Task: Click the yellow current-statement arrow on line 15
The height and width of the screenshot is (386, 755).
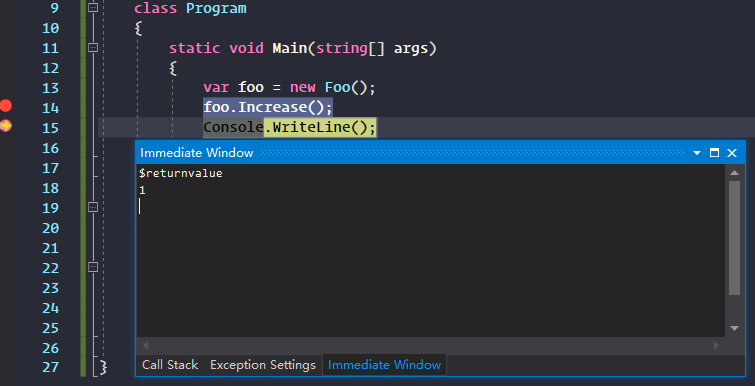Action: click(x=6, y=126)
